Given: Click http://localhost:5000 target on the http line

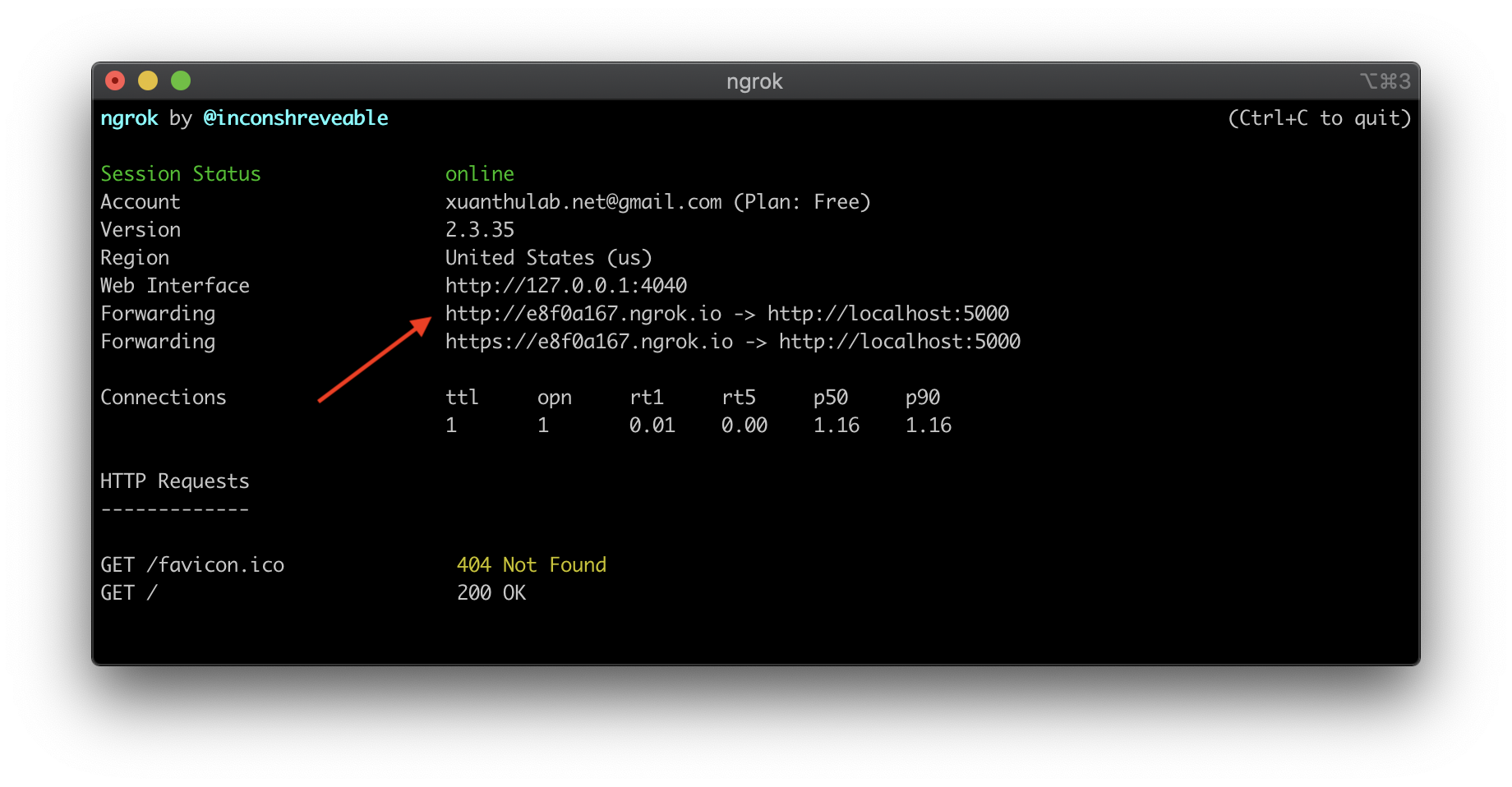Looking at the screenshot, I should pyautogui.click(x=888, y=314).
